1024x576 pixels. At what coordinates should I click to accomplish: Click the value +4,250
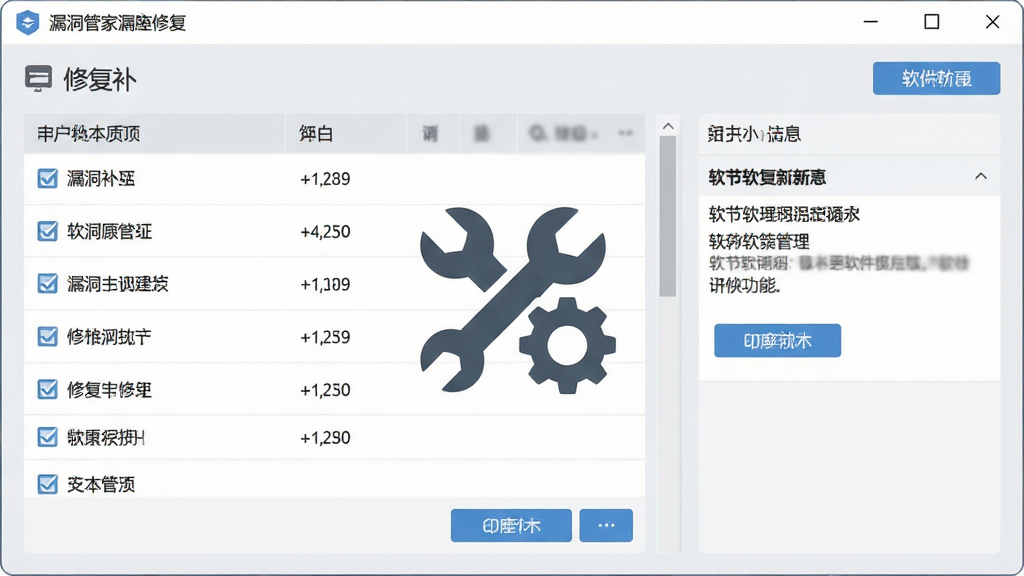[325, 232]
